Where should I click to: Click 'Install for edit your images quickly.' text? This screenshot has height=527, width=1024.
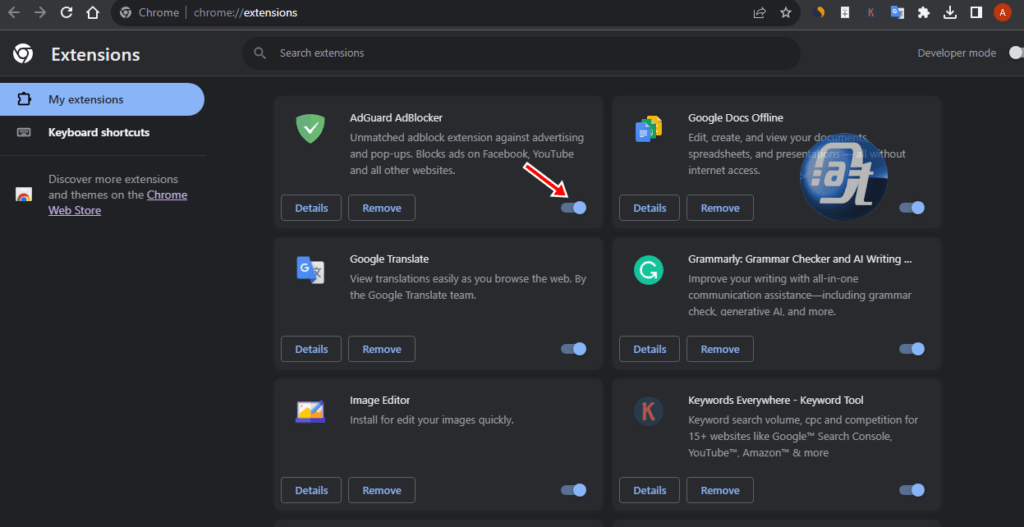tap(432, 420)
